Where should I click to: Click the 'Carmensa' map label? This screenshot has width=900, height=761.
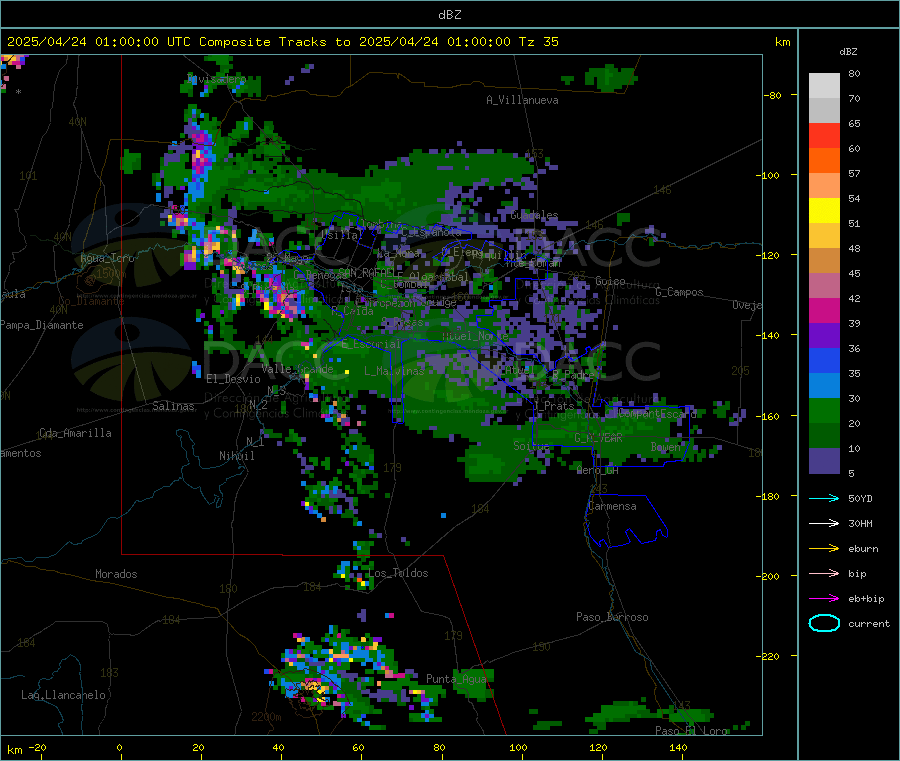click(x=612, y=506)
